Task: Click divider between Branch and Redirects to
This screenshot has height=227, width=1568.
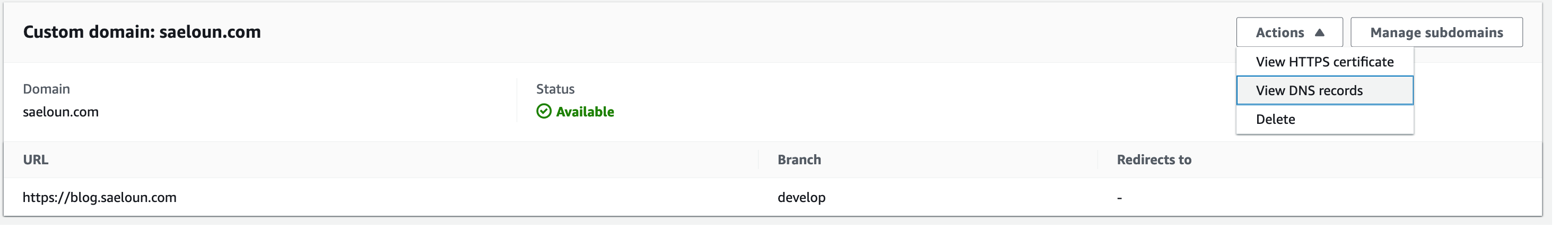Action: 1097,159
